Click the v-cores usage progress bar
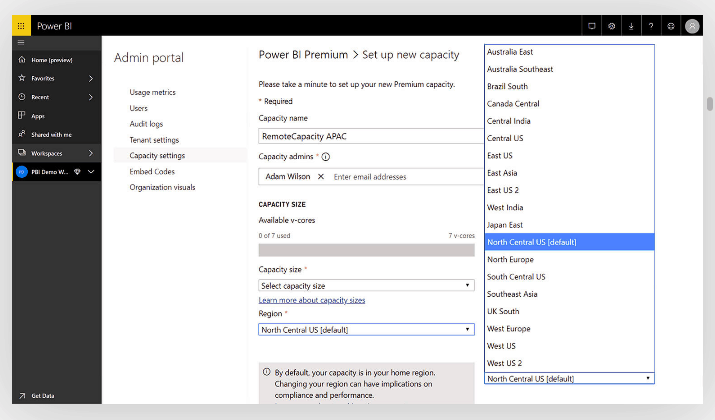This screenshot has height=420, width=715. 366,250
